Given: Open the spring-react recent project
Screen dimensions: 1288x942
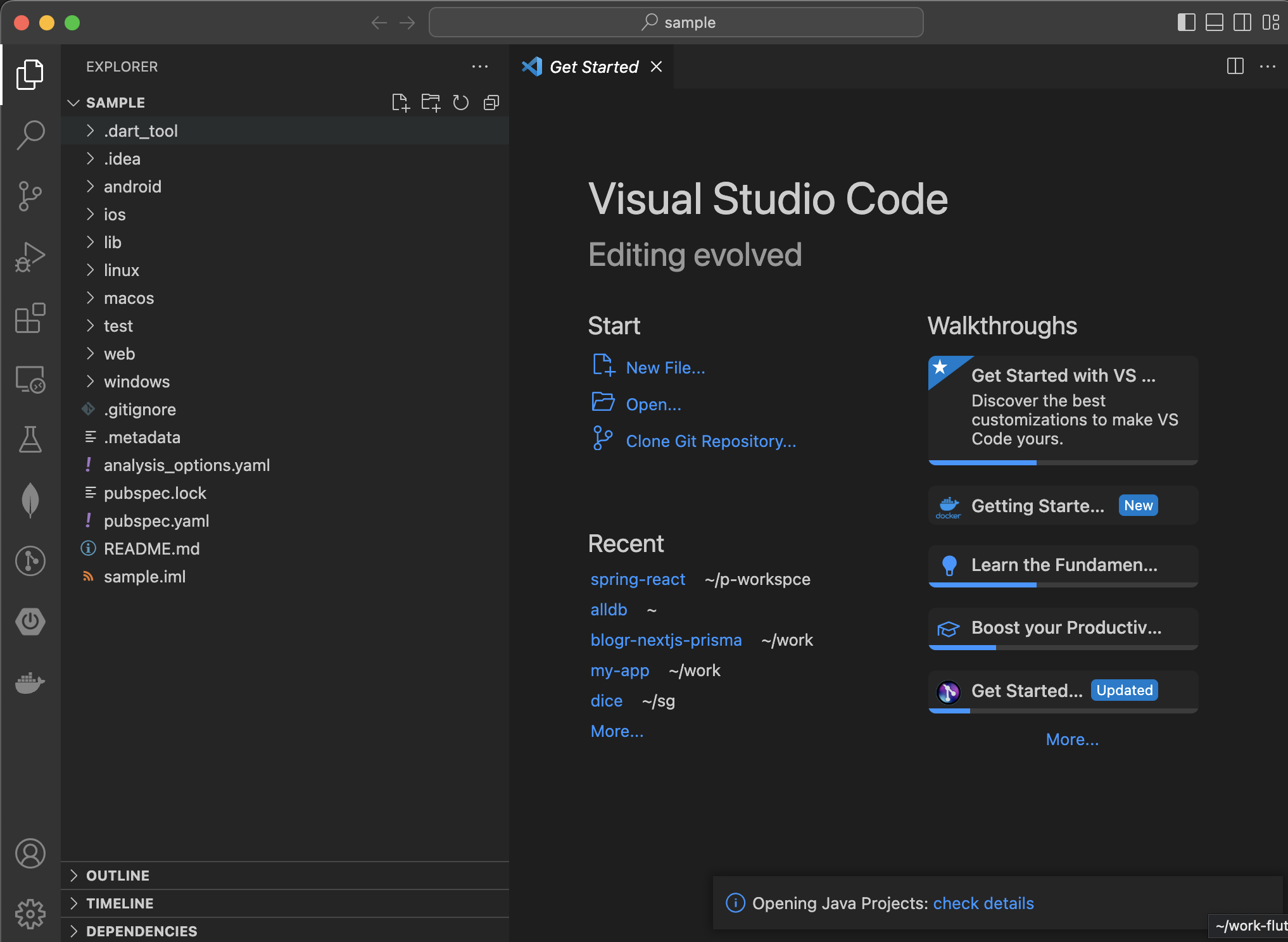Looking at the screenshot, I should (x=638, y=579).
